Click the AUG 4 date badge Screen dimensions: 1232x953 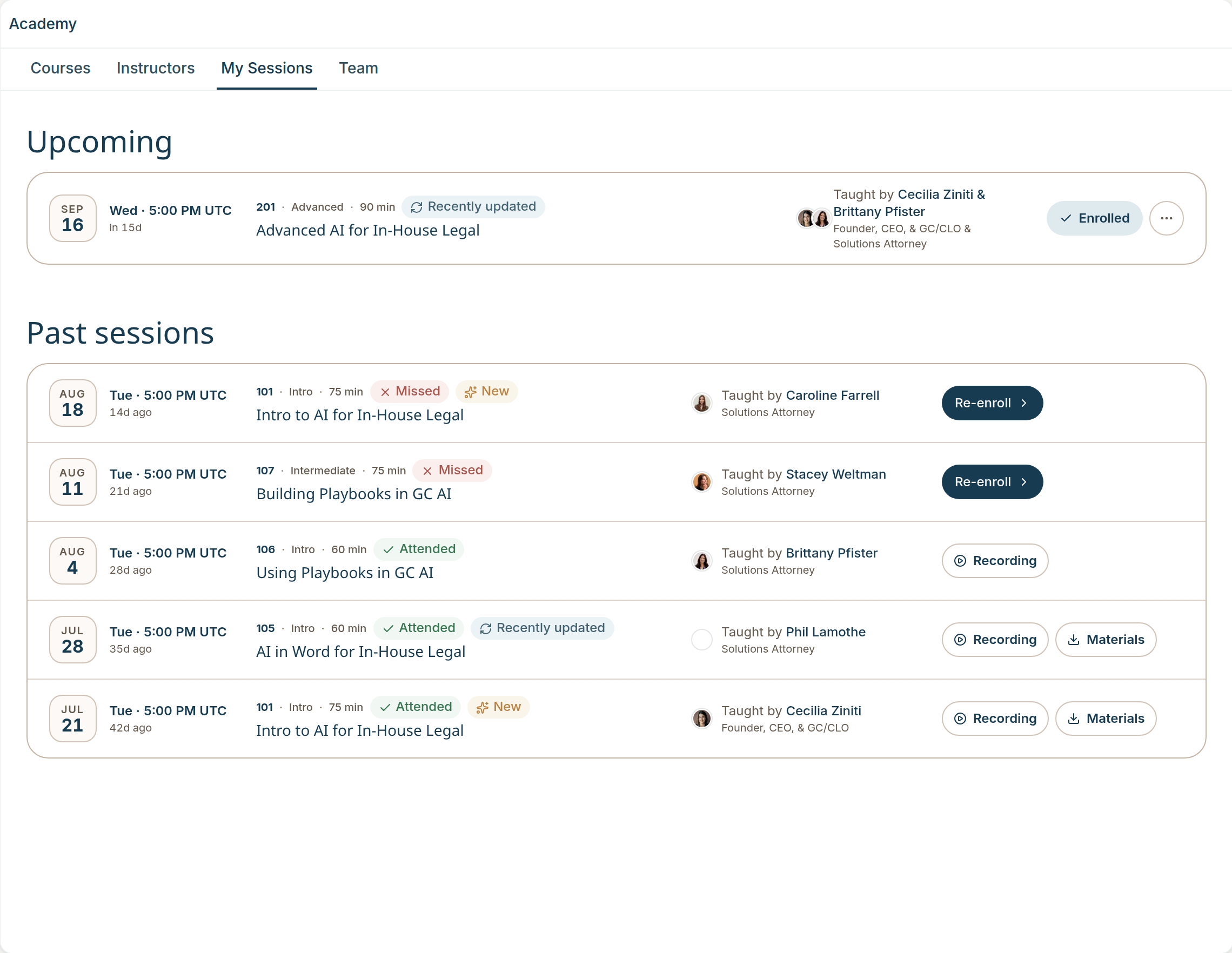(73, 561)
